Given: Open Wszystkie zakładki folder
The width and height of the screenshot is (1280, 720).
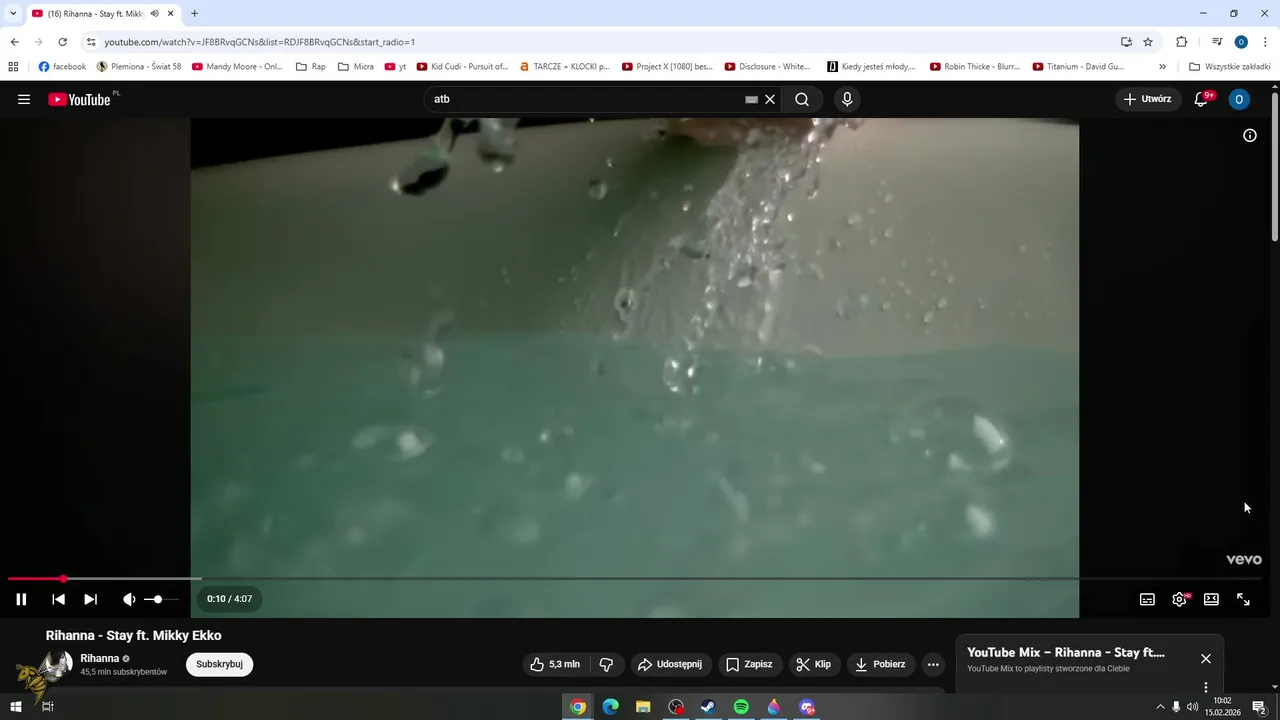Looking at the screenshot, I should 1230,66.
